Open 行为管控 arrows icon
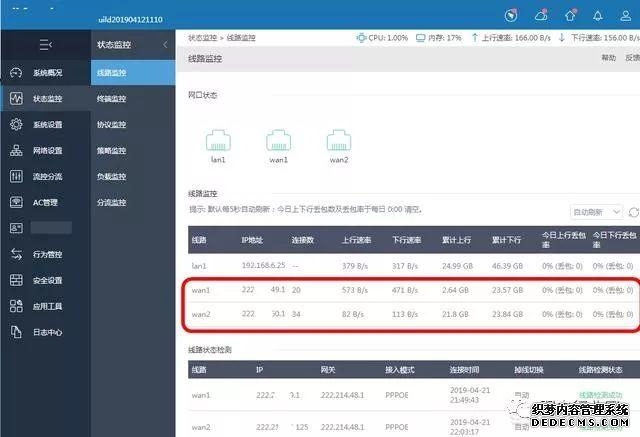The height and width of the screenshot is (437, 640). point(16,254)
